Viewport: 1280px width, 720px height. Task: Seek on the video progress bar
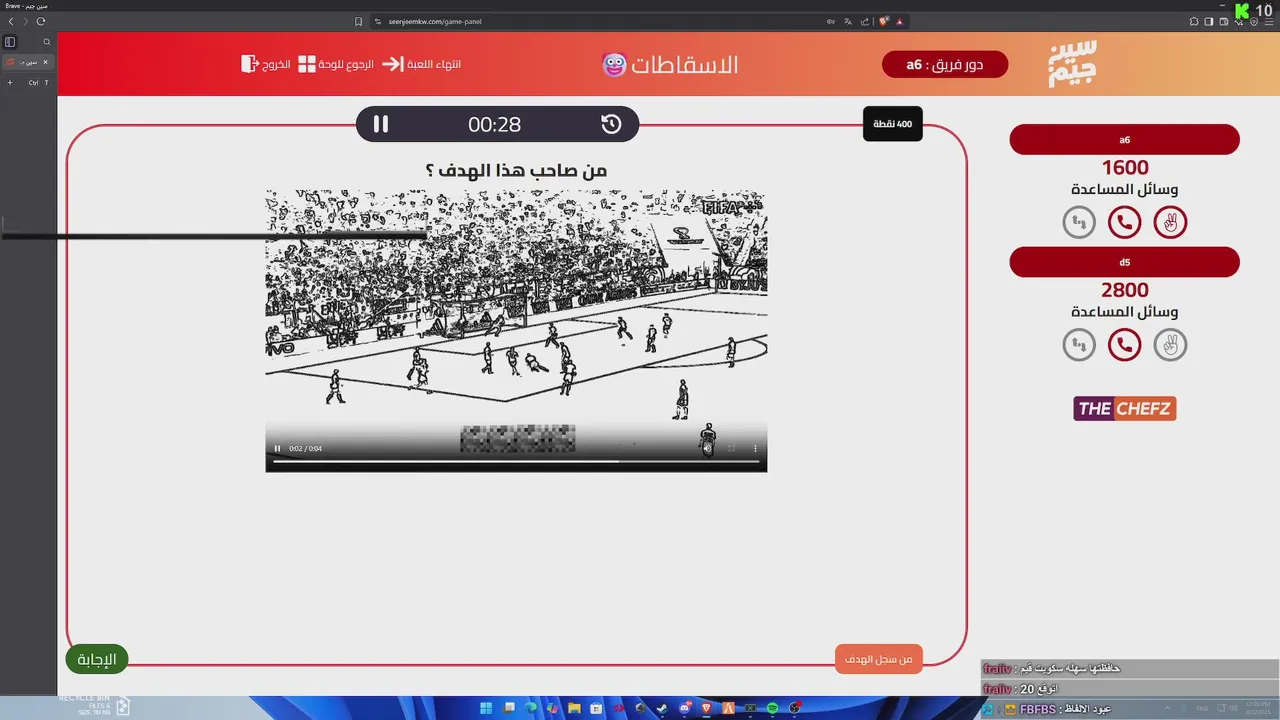(516, 461)
